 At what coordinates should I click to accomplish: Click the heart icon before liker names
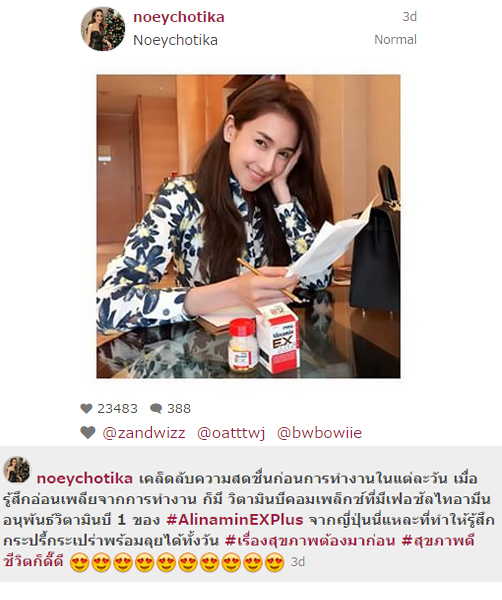88,433
